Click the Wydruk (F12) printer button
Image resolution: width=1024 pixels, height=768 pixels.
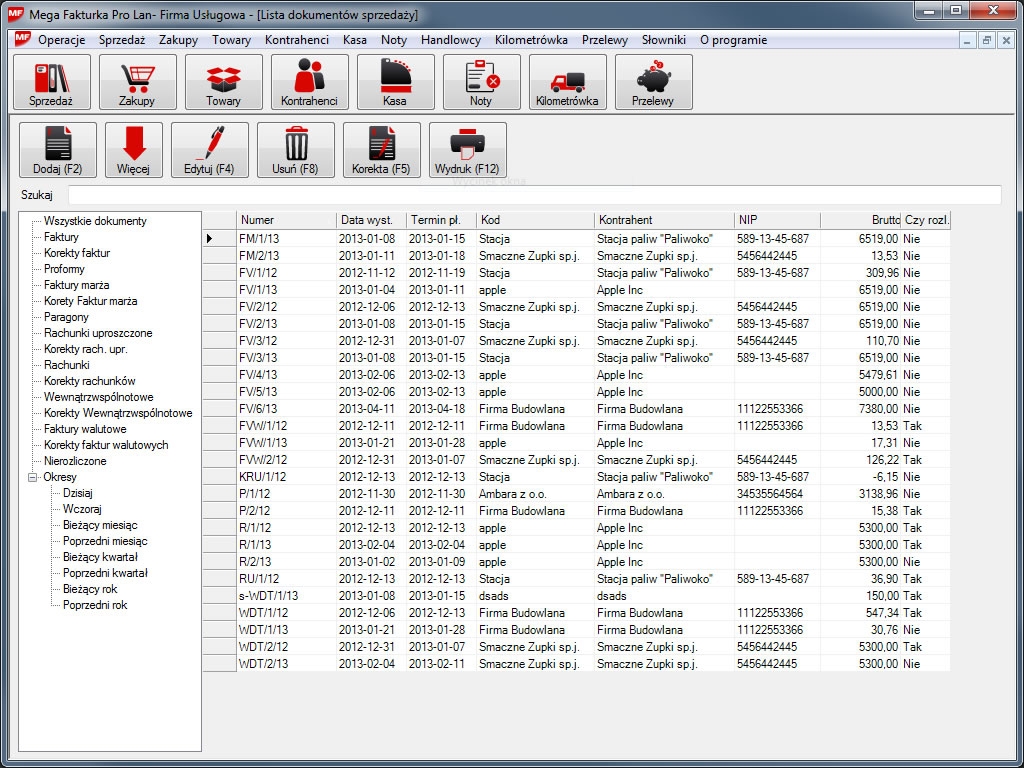click(x=468, y=150)
